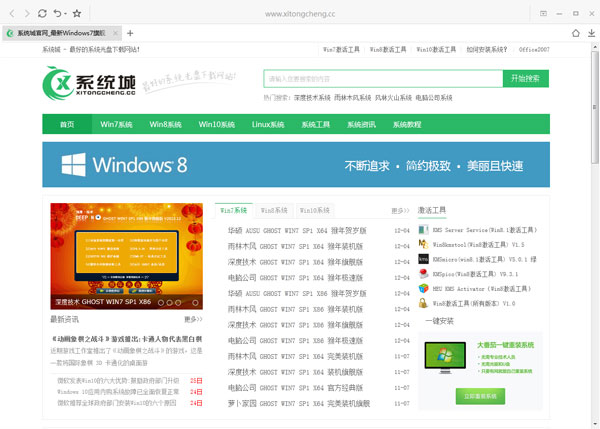Open the dropdown arrow beside the undo icon
Image resolution: width=600 pixels, height=429 pixels.
(x=65, y=14)
